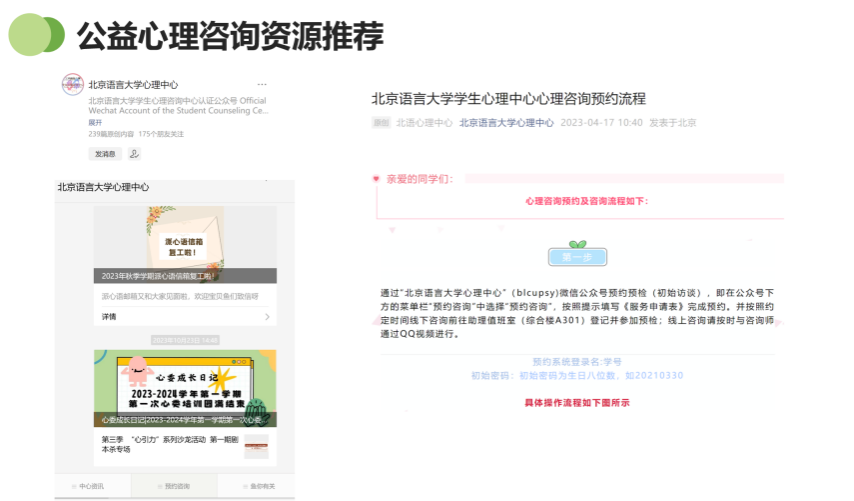Screen dimensions: 854x501
Task: Open the 鱼你有关 bottom menu tab
Action: [259, 487]
